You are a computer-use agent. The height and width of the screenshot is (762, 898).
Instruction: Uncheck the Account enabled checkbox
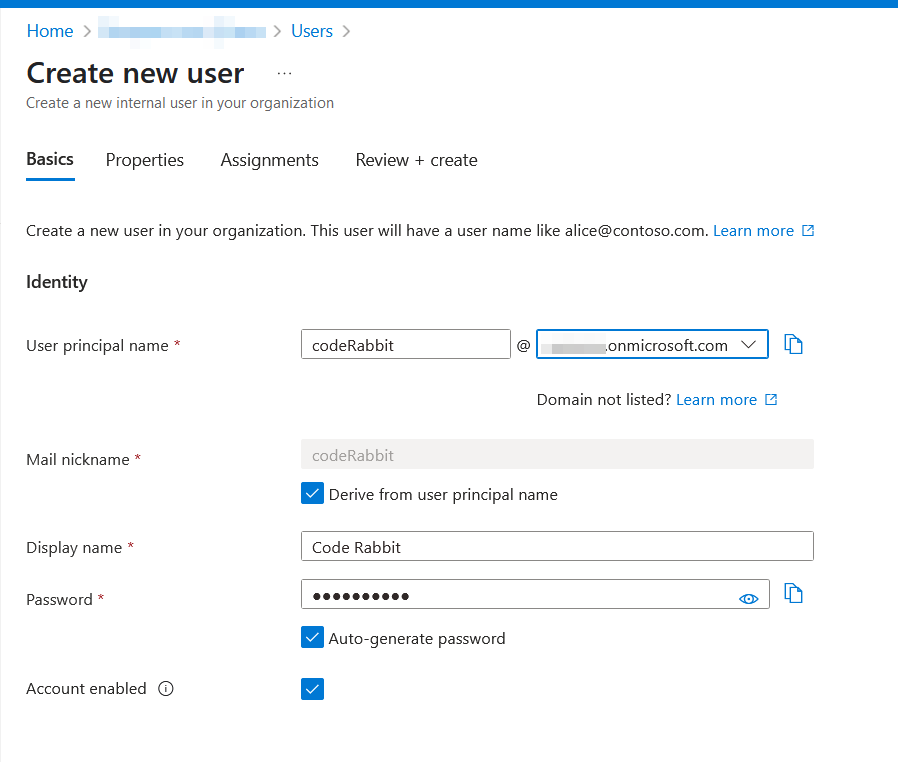point(312,689)
